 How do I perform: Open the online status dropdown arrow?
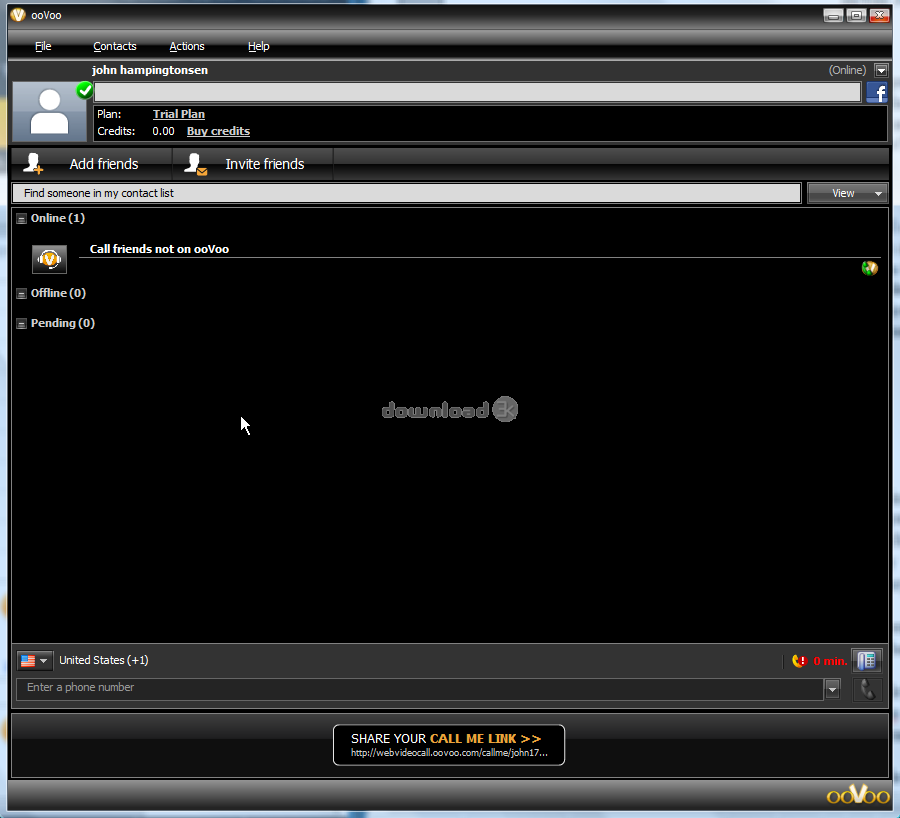(881, 71)
